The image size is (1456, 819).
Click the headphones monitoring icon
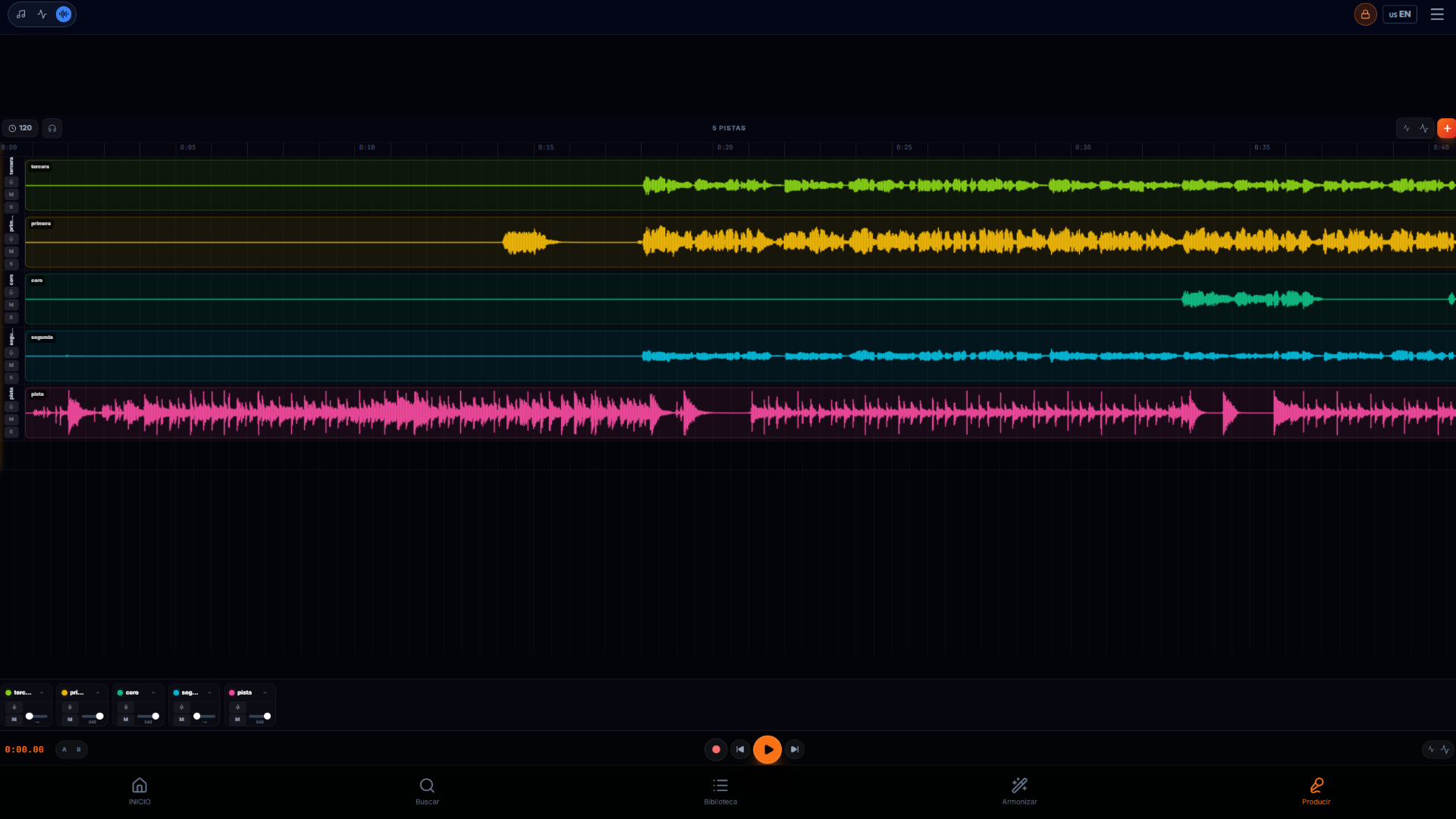pos(52,128)
